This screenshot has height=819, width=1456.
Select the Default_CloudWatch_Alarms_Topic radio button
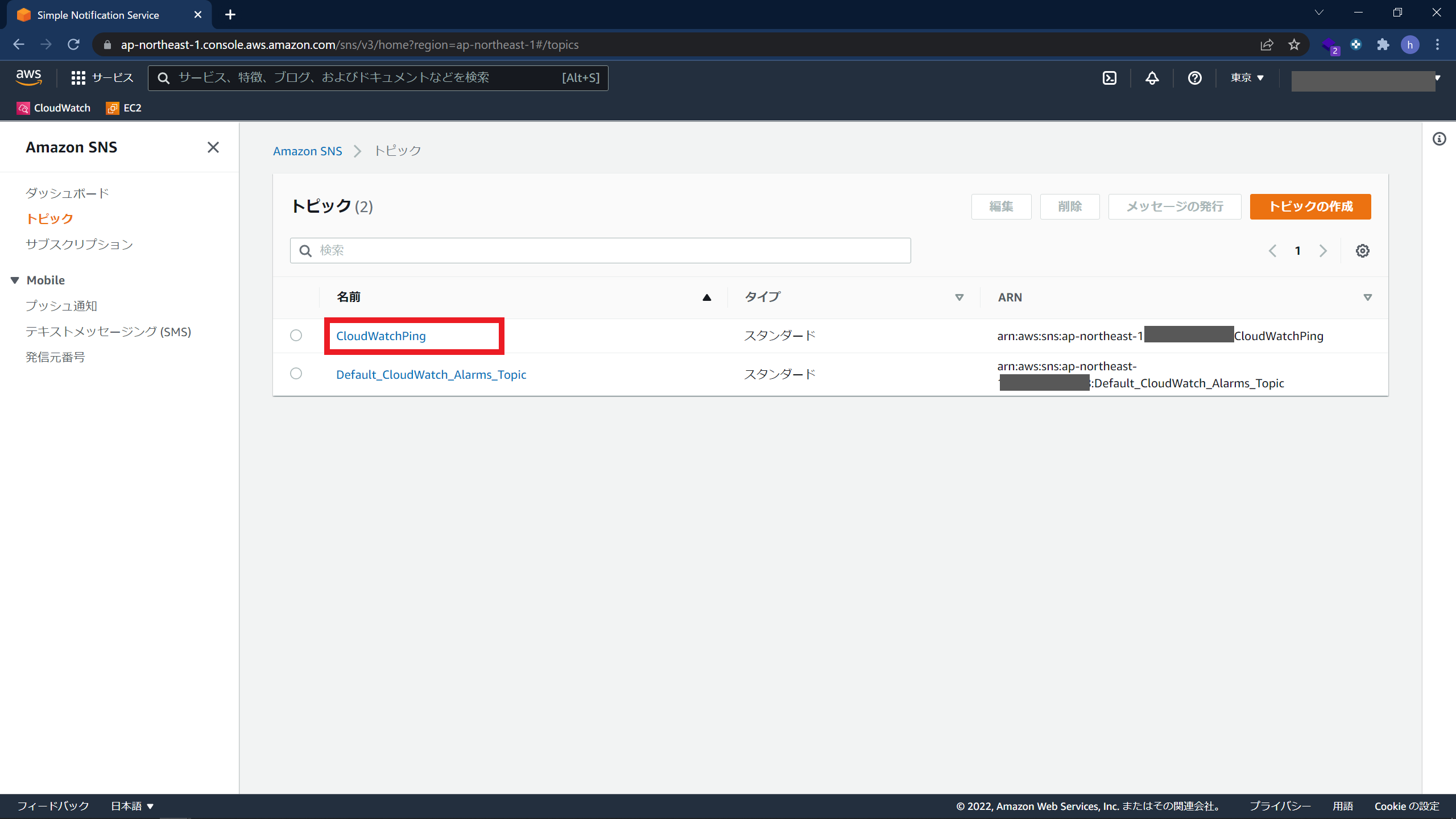(296, 374)
